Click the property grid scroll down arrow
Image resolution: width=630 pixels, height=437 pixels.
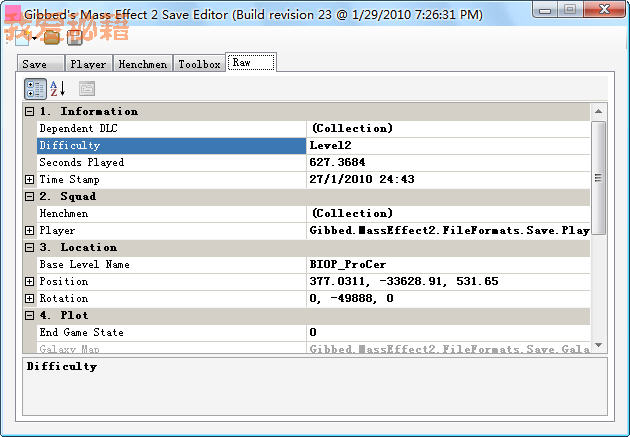pos(599,345)
